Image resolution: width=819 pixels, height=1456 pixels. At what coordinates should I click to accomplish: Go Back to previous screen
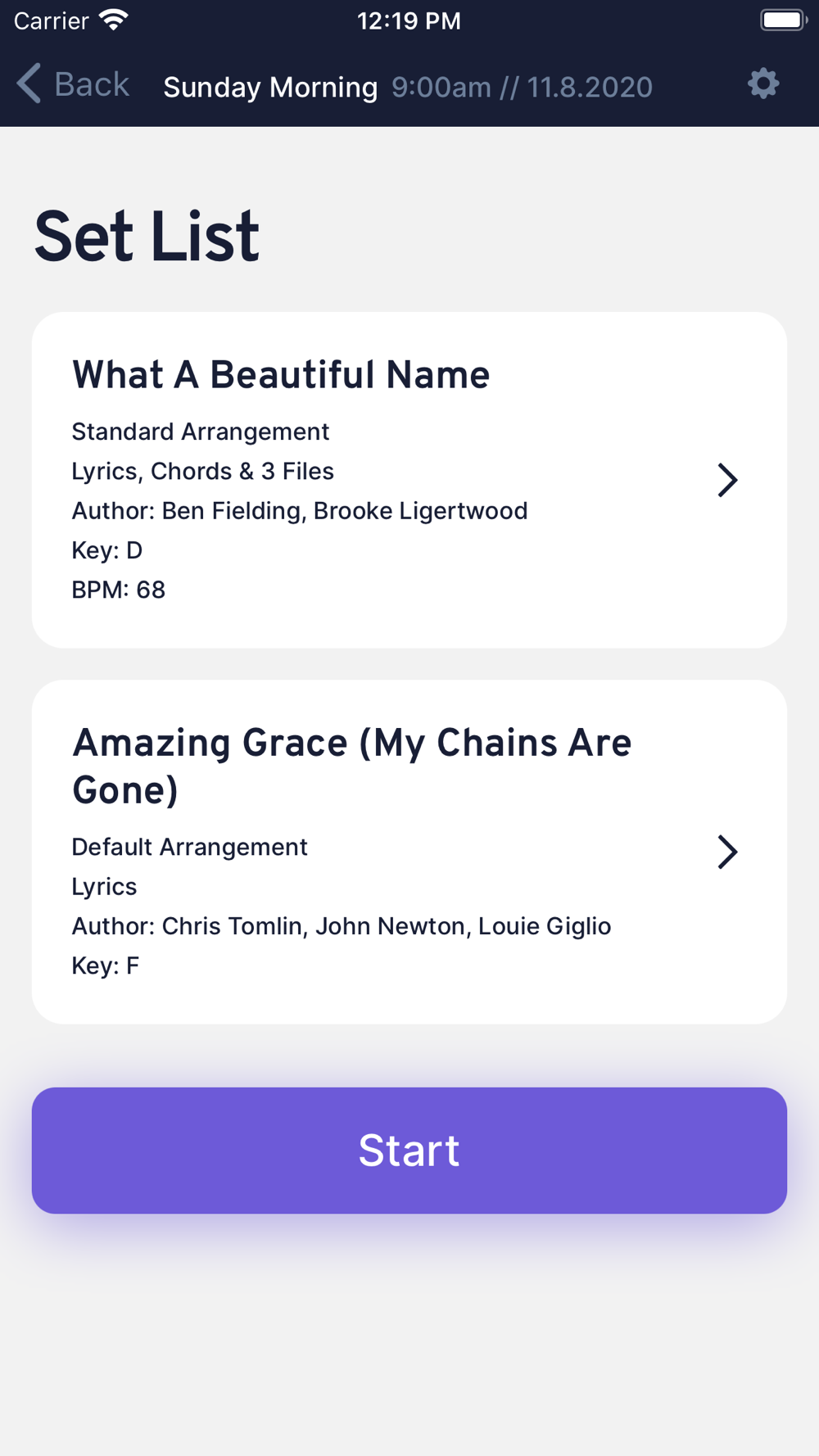(73, 84)
